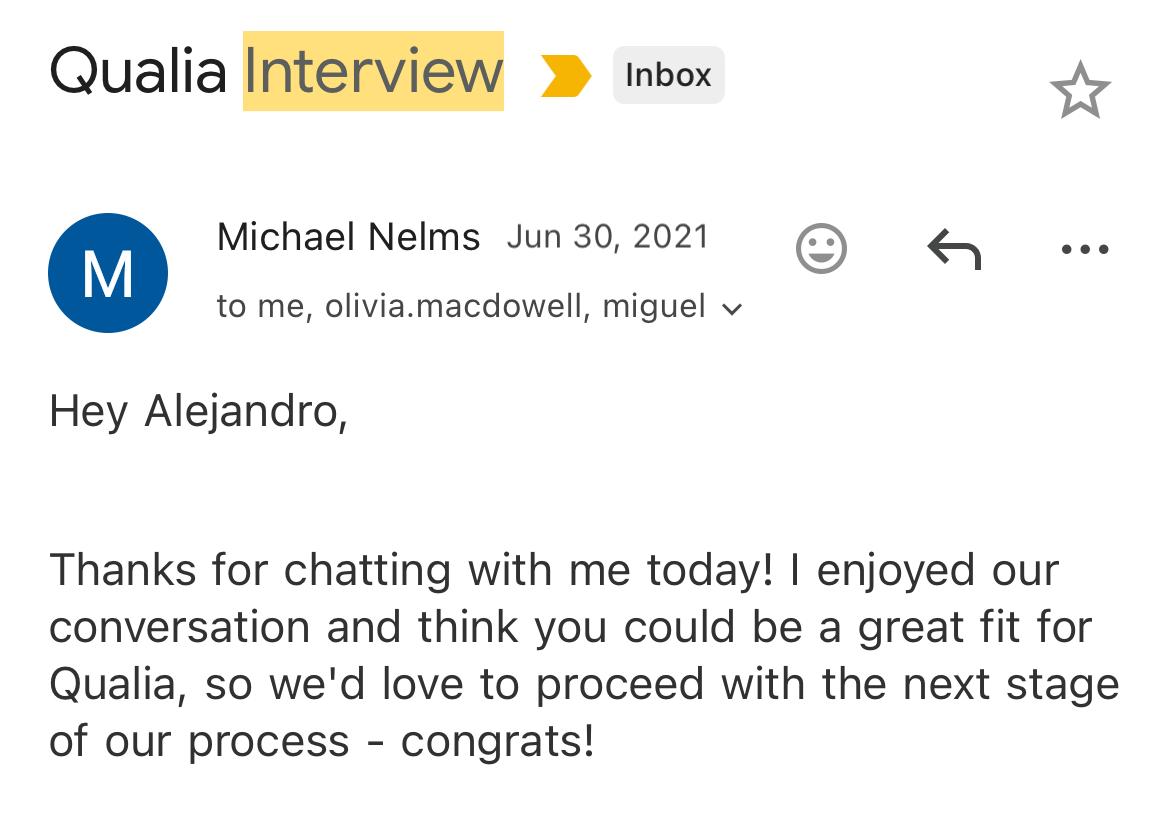Open Michael Nelms' profile avatar

click(x=108, y=272)
